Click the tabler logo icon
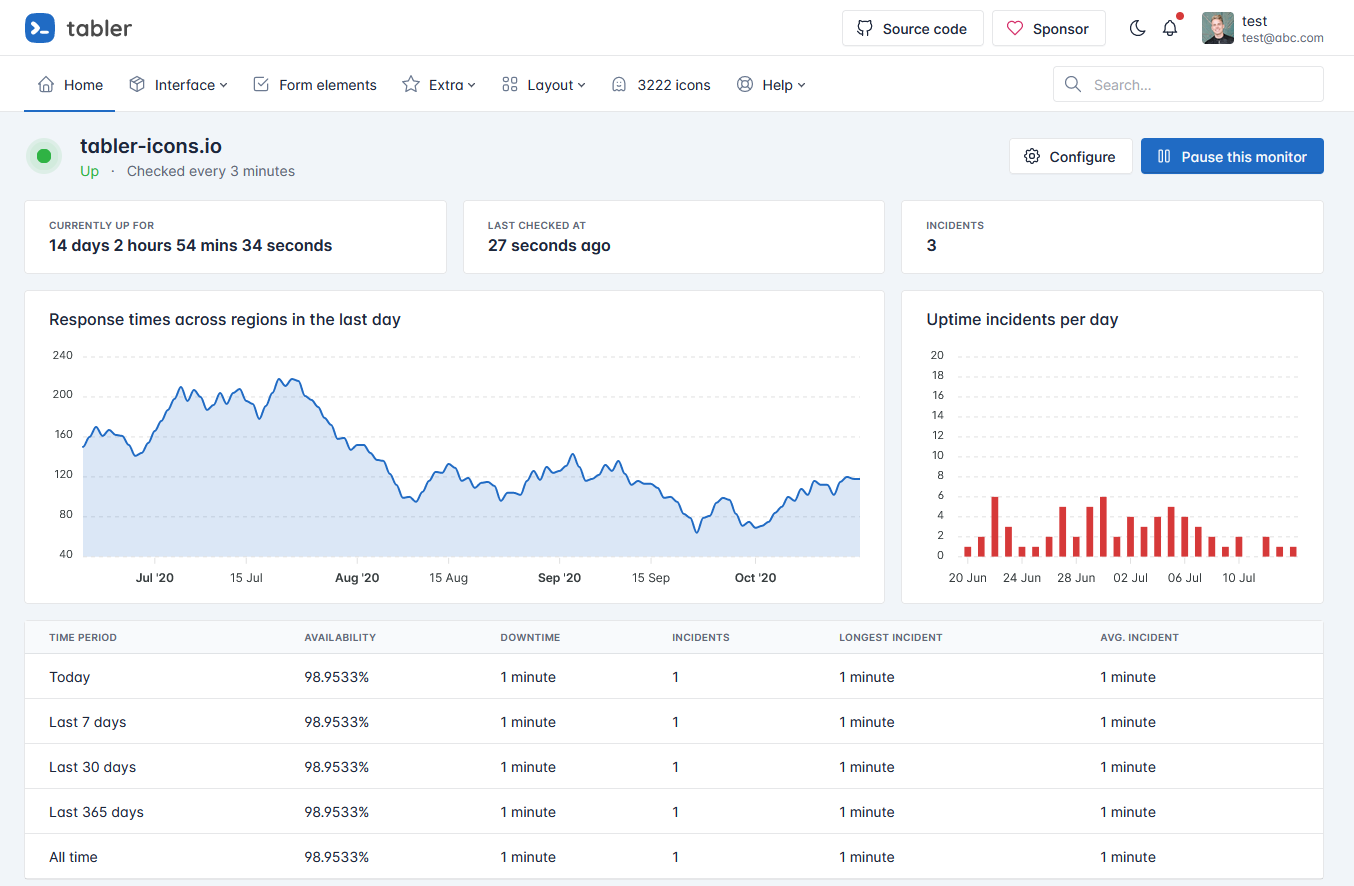Screen dimensions: 1354x886 tap(40, 28)
